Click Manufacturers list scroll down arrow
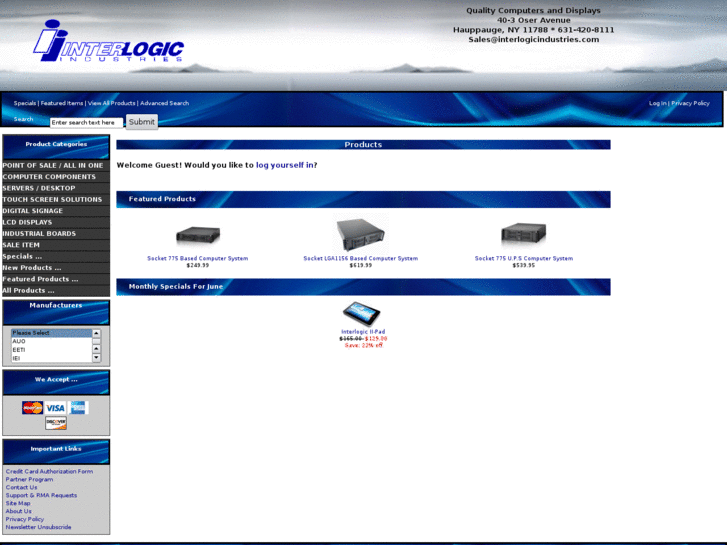This screenshot has height=545, width=727. click(96, 358)
